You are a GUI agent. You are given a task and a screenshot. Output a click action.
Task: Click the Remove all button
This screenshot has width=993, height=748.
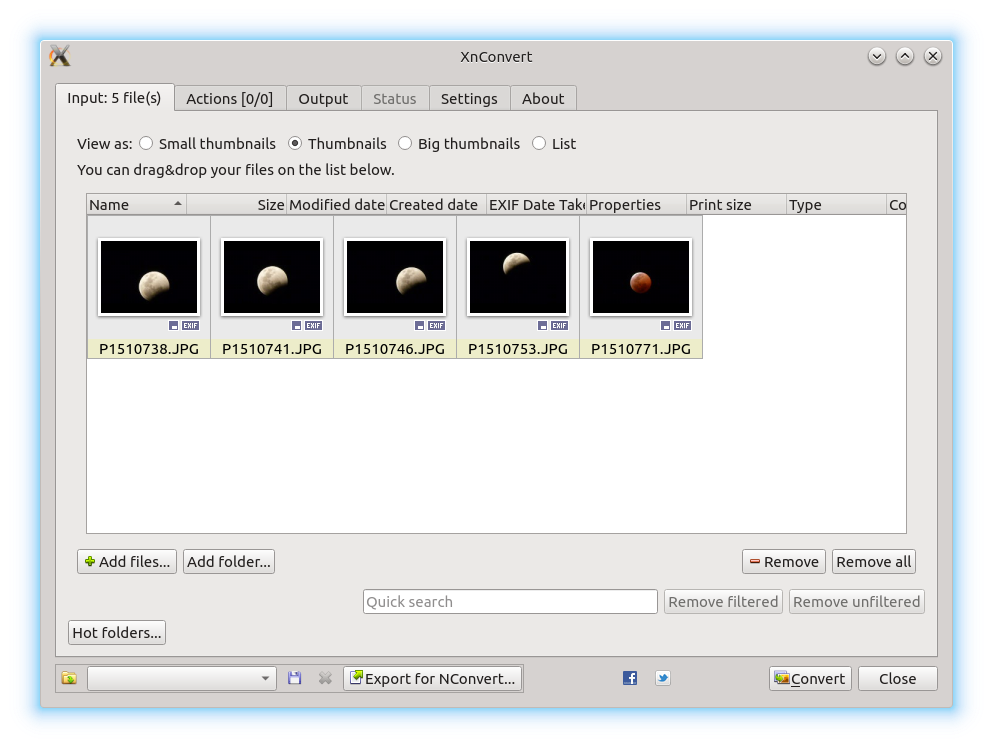[x=874, y=562]
